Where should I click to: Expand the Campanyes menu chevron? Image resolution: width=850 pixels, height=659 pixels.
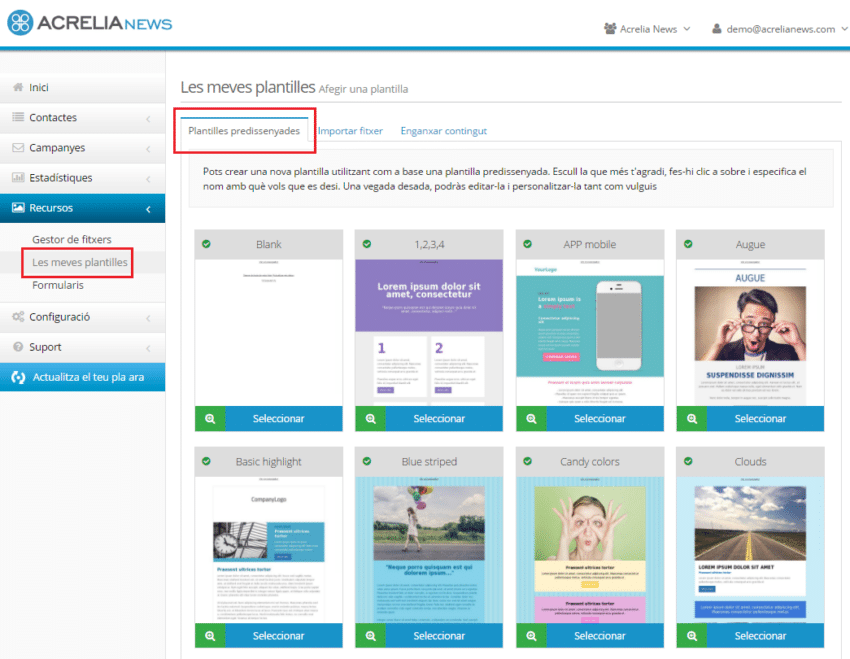click(149, 148)
